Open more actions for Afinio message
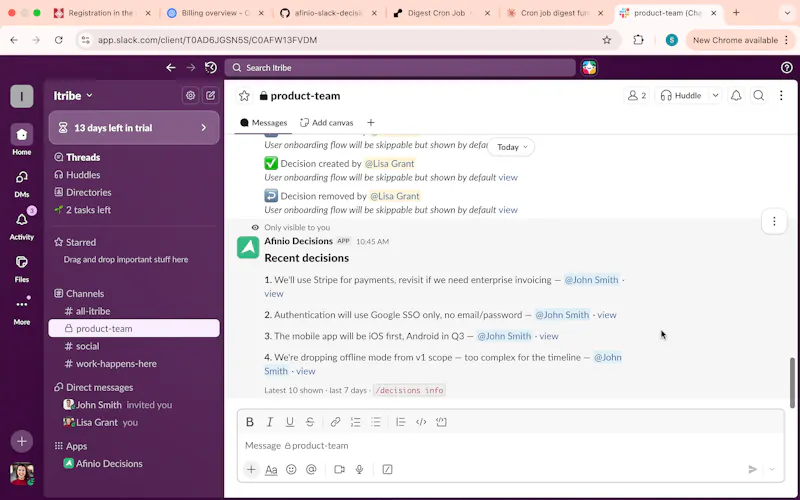This screenshot has height=500, width=800. pos(774,221)
